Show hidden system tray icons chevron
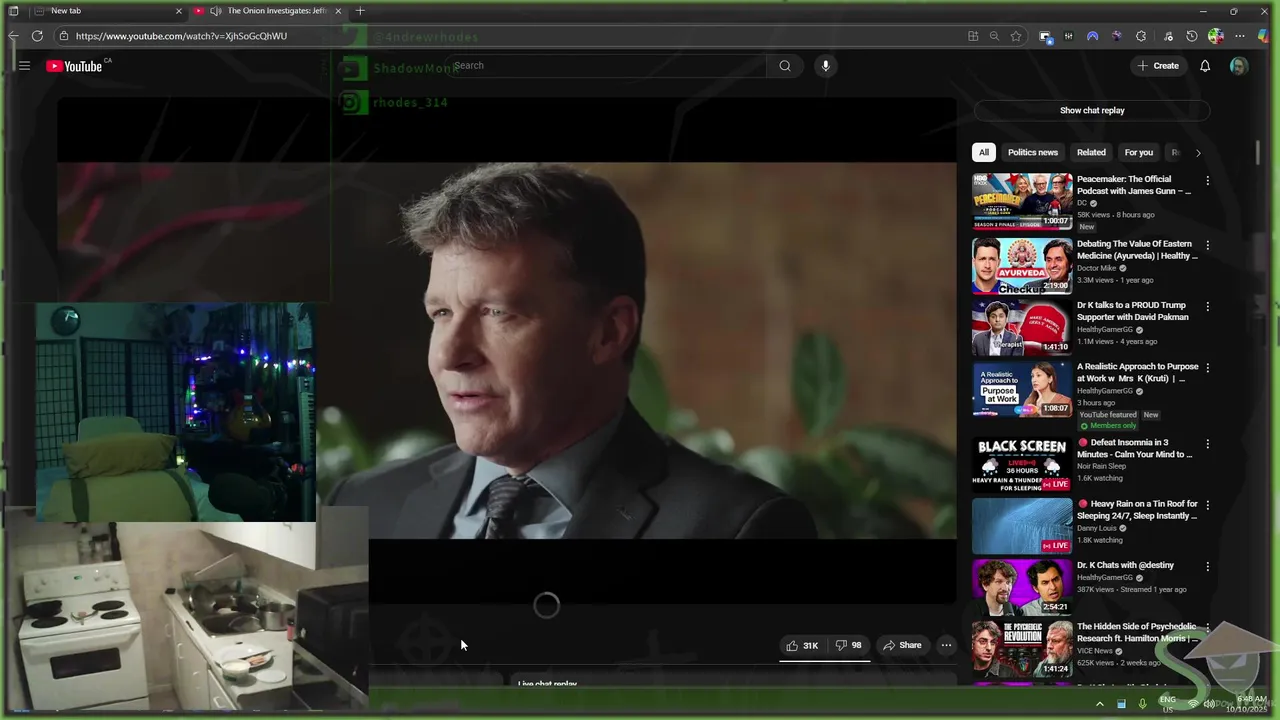Image resolution: width=1280 pixels, height=720 pixels. pyautogui.click(x=1100, y=704)
